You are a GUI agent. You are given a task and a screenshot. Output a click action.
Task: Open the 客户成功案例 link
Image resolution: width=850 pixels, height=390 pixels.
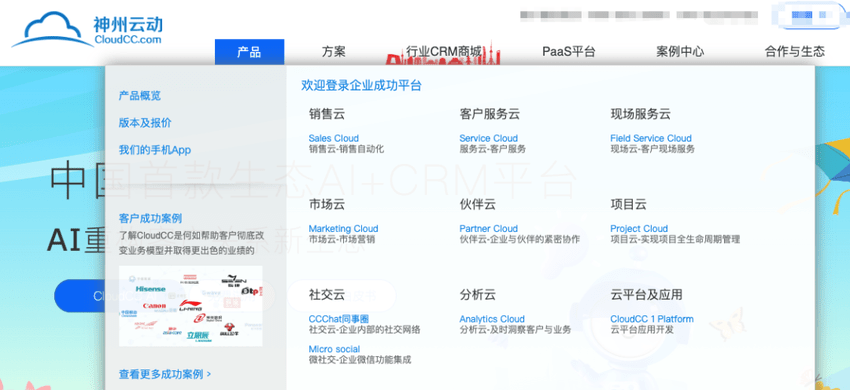coord(150,219)
